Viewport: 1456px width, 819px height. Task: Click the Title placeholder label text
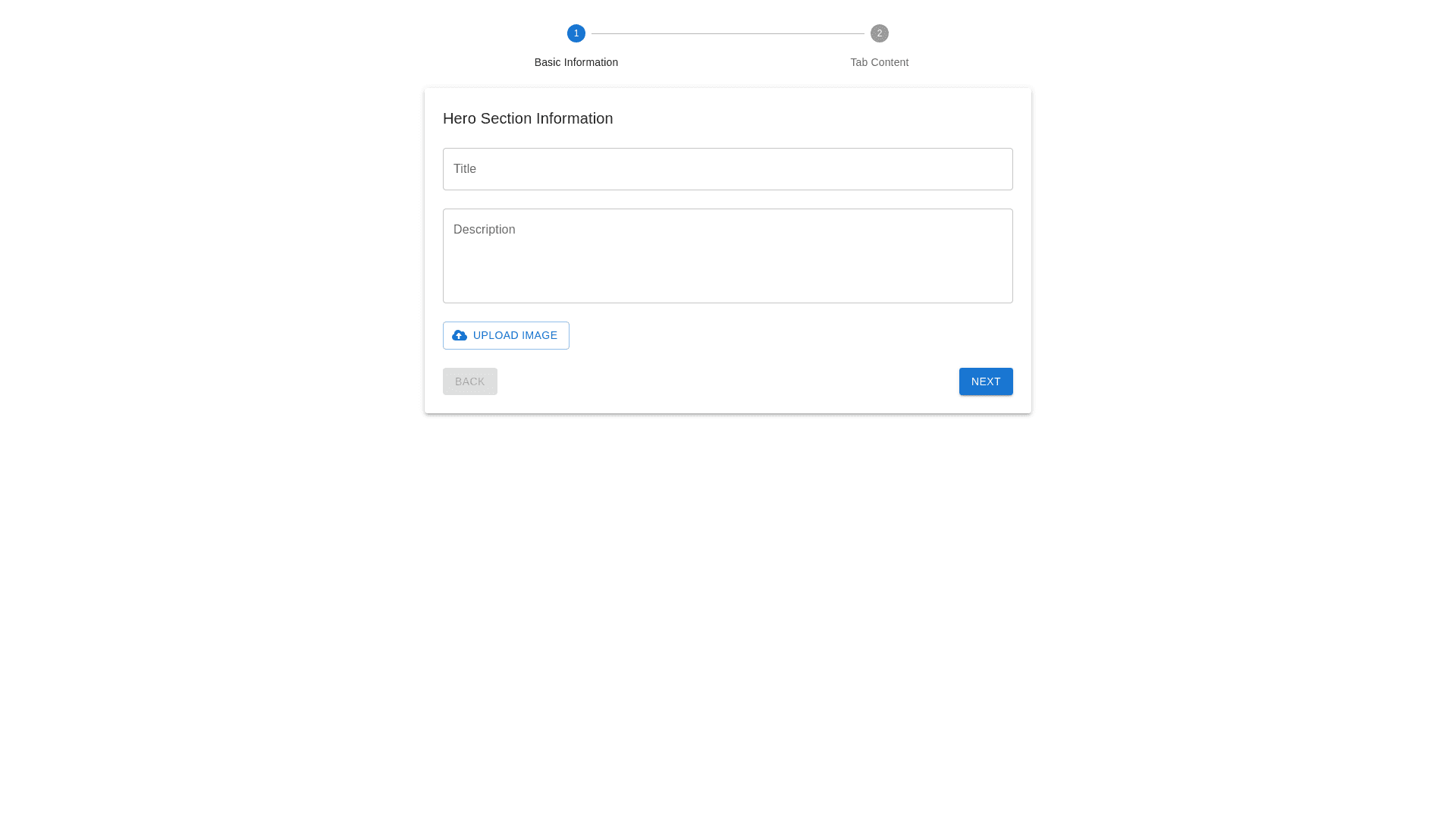tap(465, 169)
